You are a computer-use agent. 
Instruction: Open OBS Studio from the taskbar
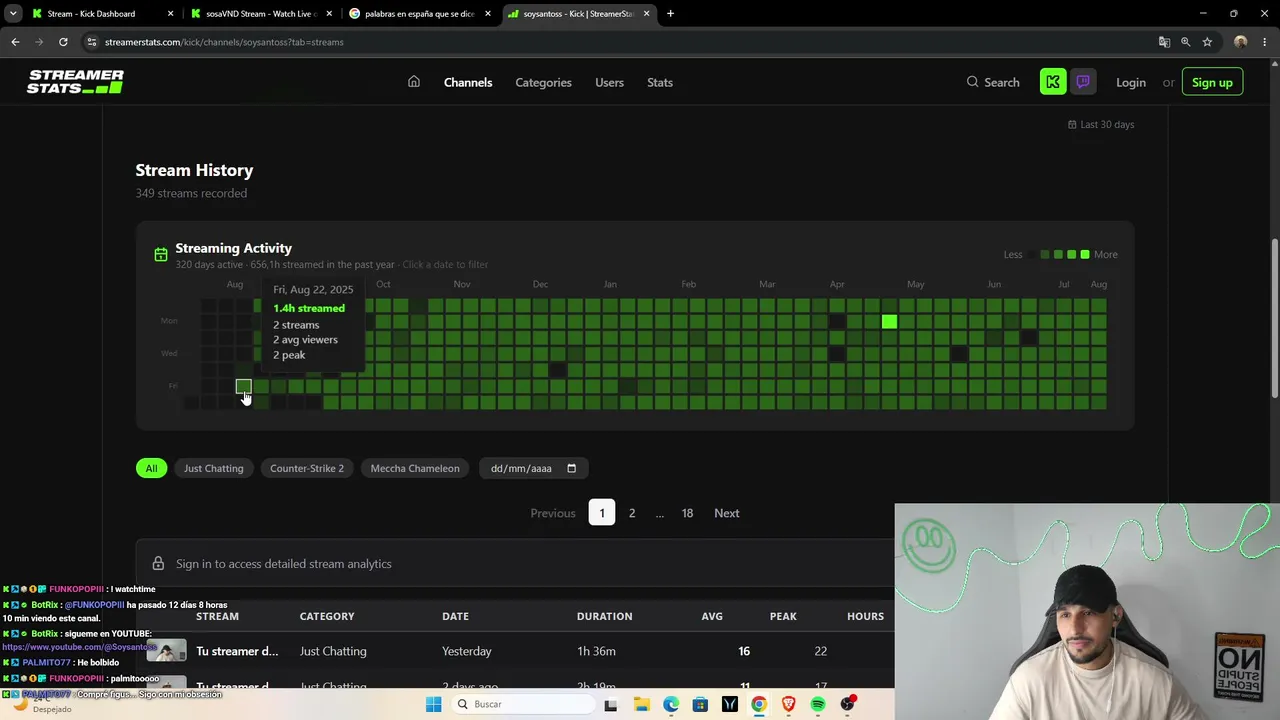[x=848, y=704]
